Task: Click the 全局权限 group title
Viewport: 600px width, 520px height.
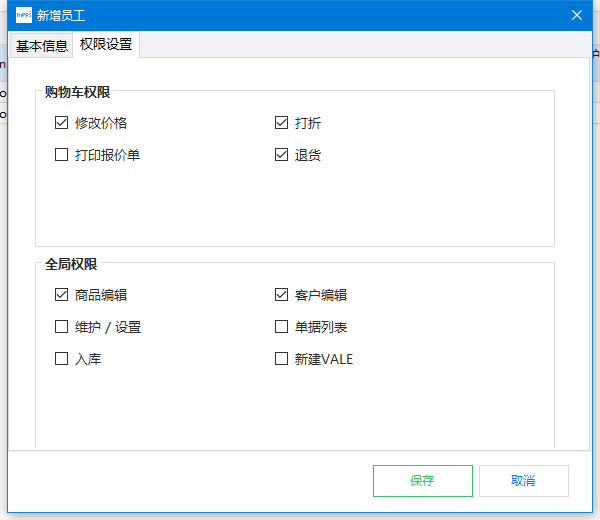Action: (x=71, y=264)
